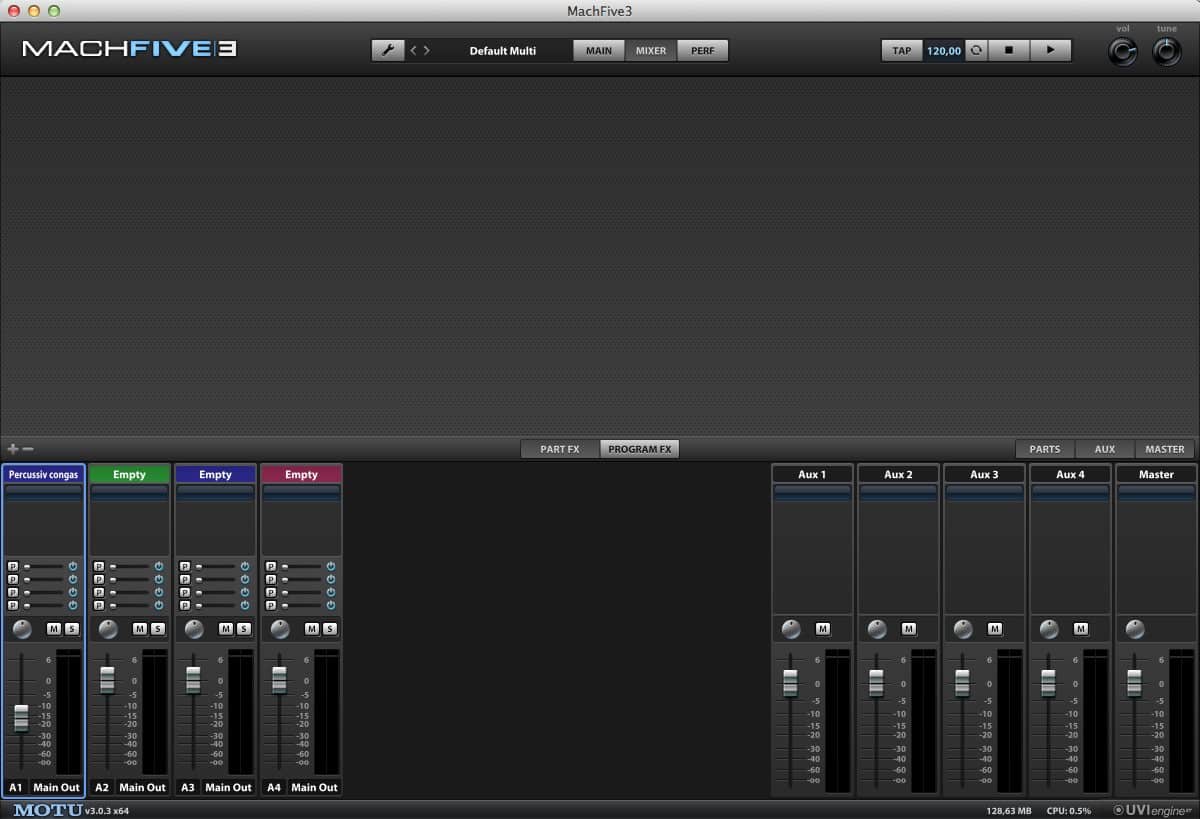Mute the Aux 1 channel
Viewport: 1200px width, 819px height.
pos(823,629)
